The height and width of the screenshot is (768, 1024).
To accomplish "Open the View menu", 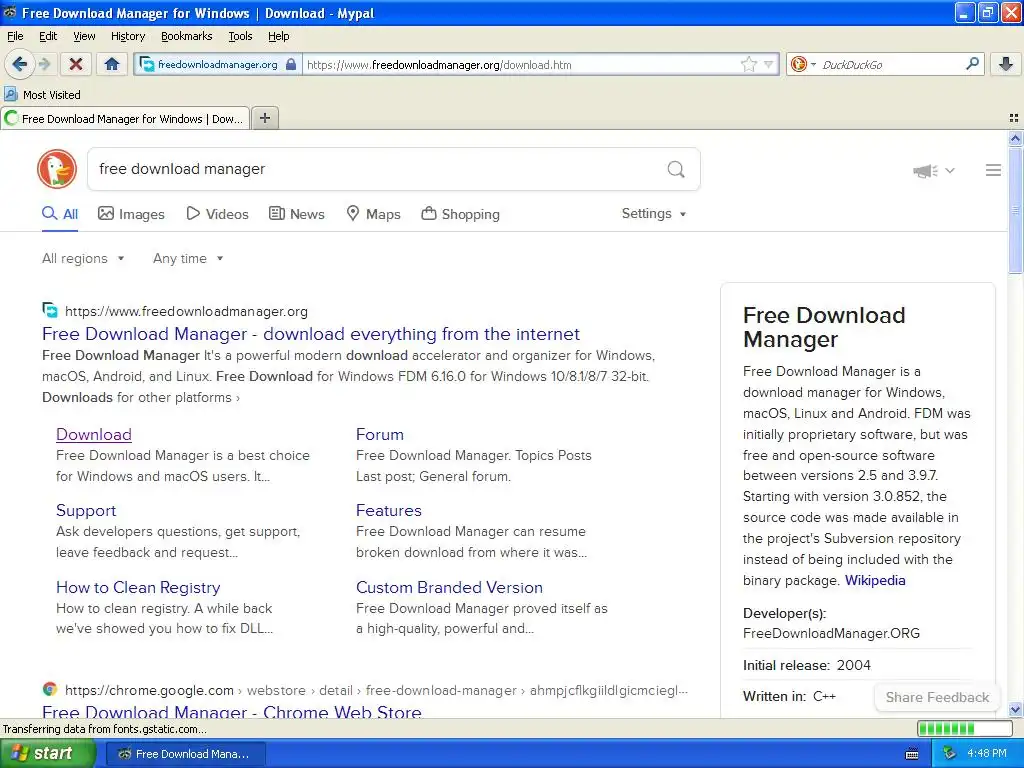I will (x=84, y=37).
